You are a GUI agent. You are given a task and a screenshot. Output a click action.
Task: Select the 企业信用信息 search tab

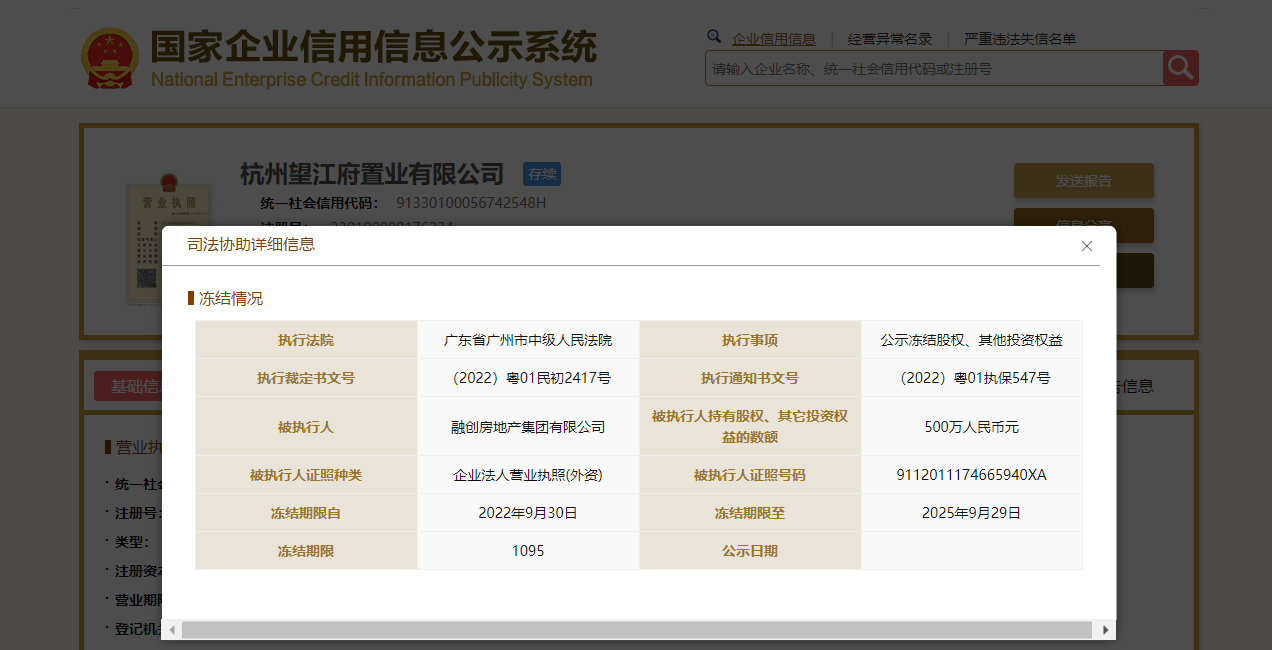(x=774, y=39)
